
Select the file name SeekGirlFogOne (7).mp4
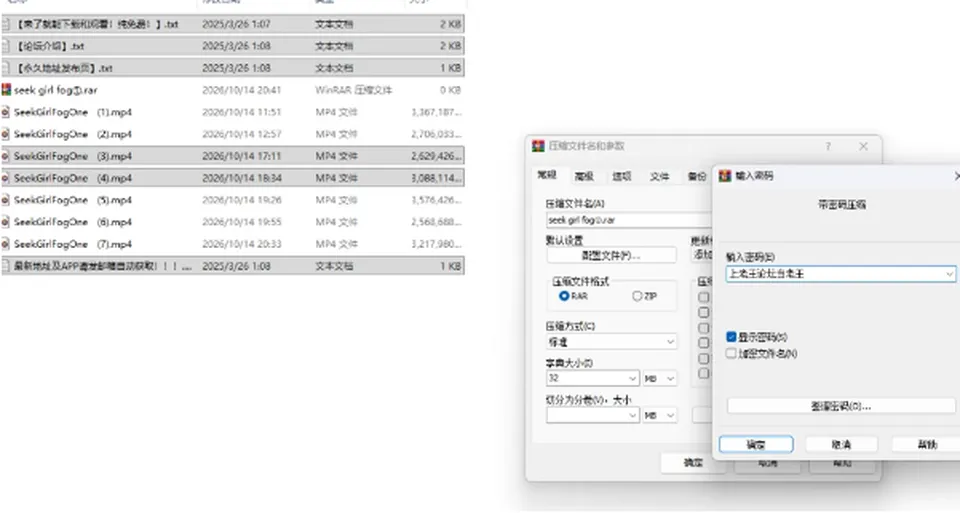coord(73,244)
